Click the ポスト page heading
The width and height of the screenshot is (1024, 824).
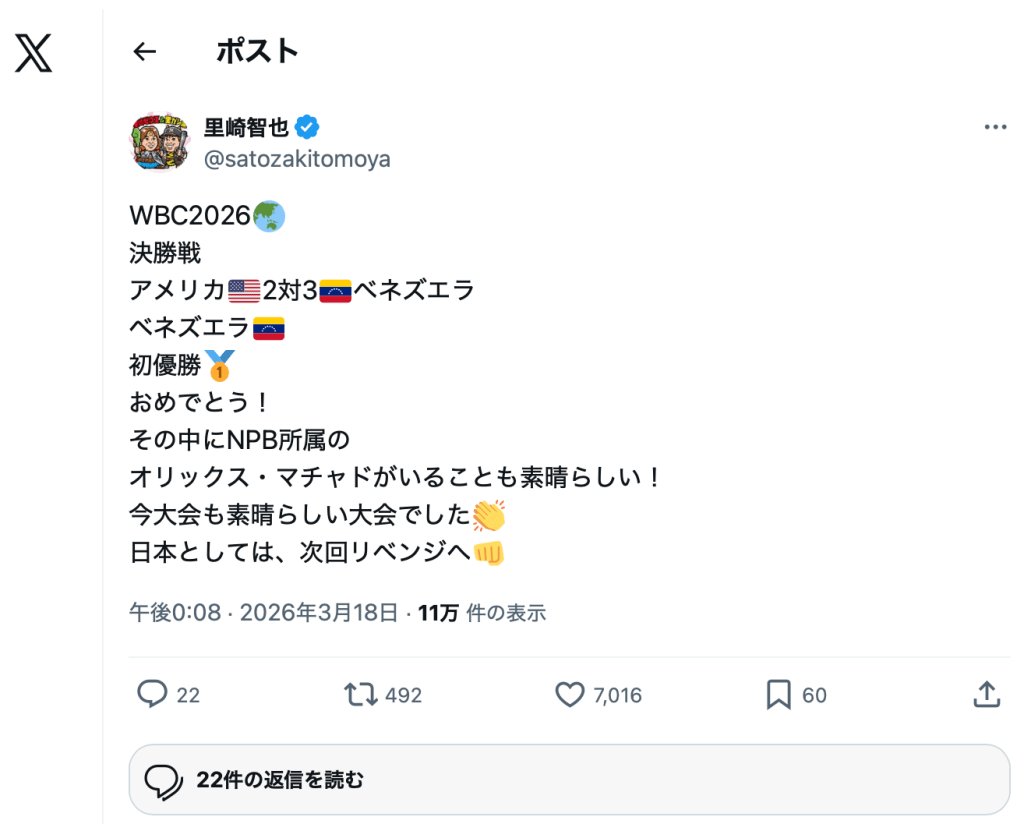[257, 51]
